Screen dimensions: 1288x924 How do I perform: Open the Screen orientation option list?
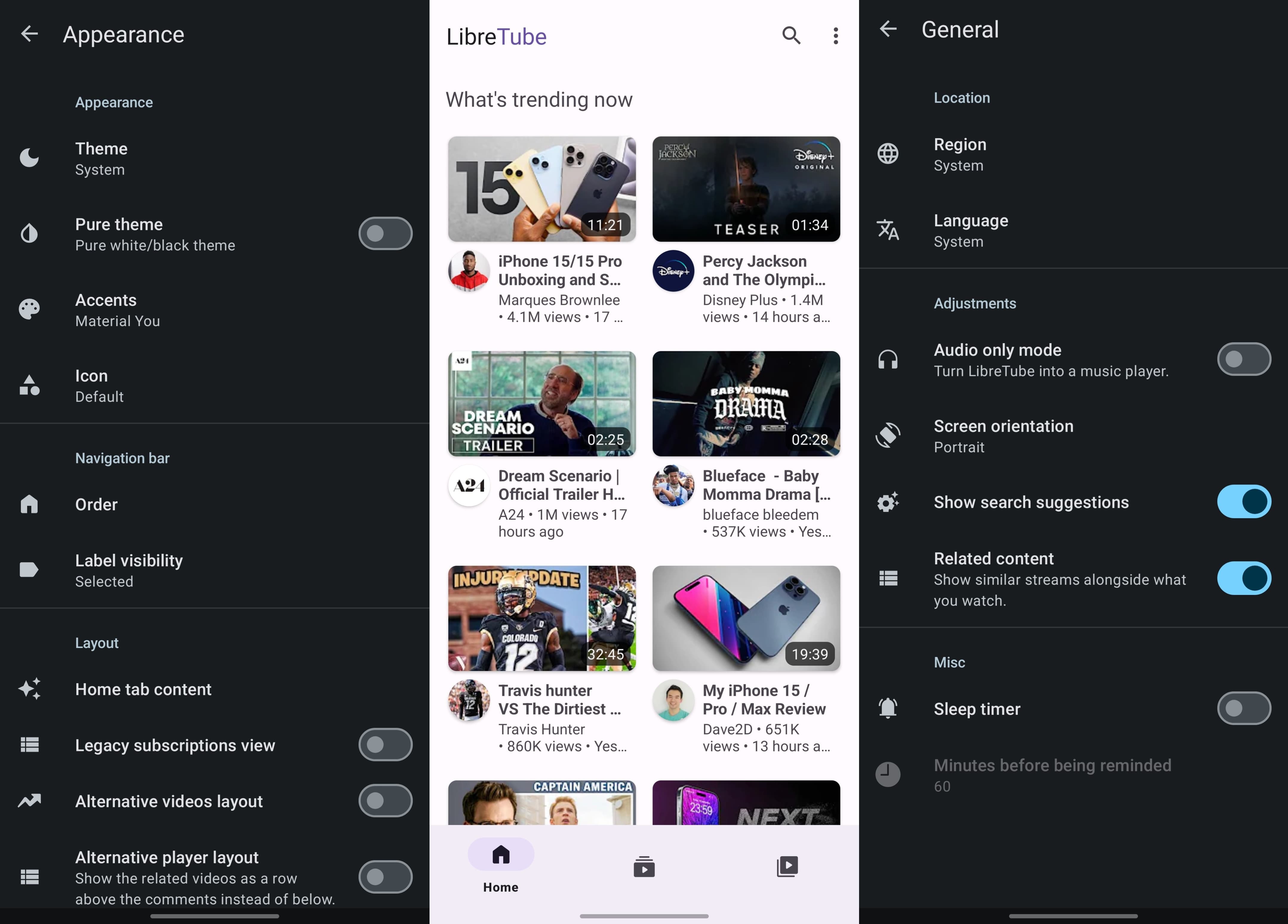[1003, 436]
